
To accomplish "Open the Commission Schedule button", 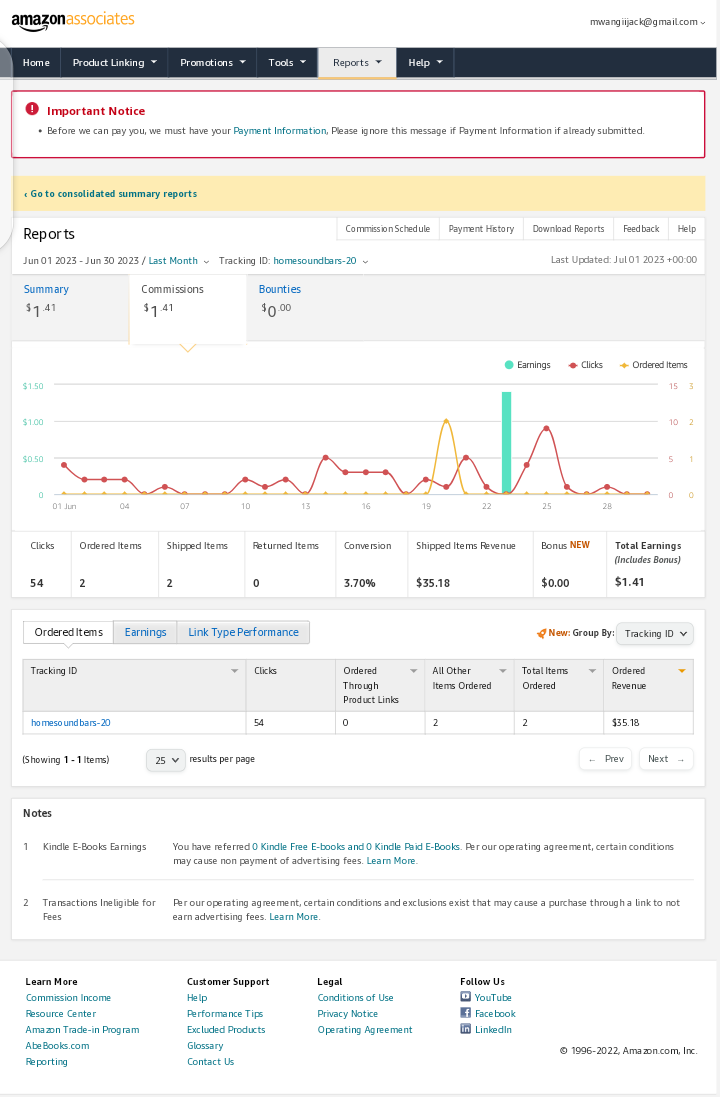I will (x=388, y=229).
